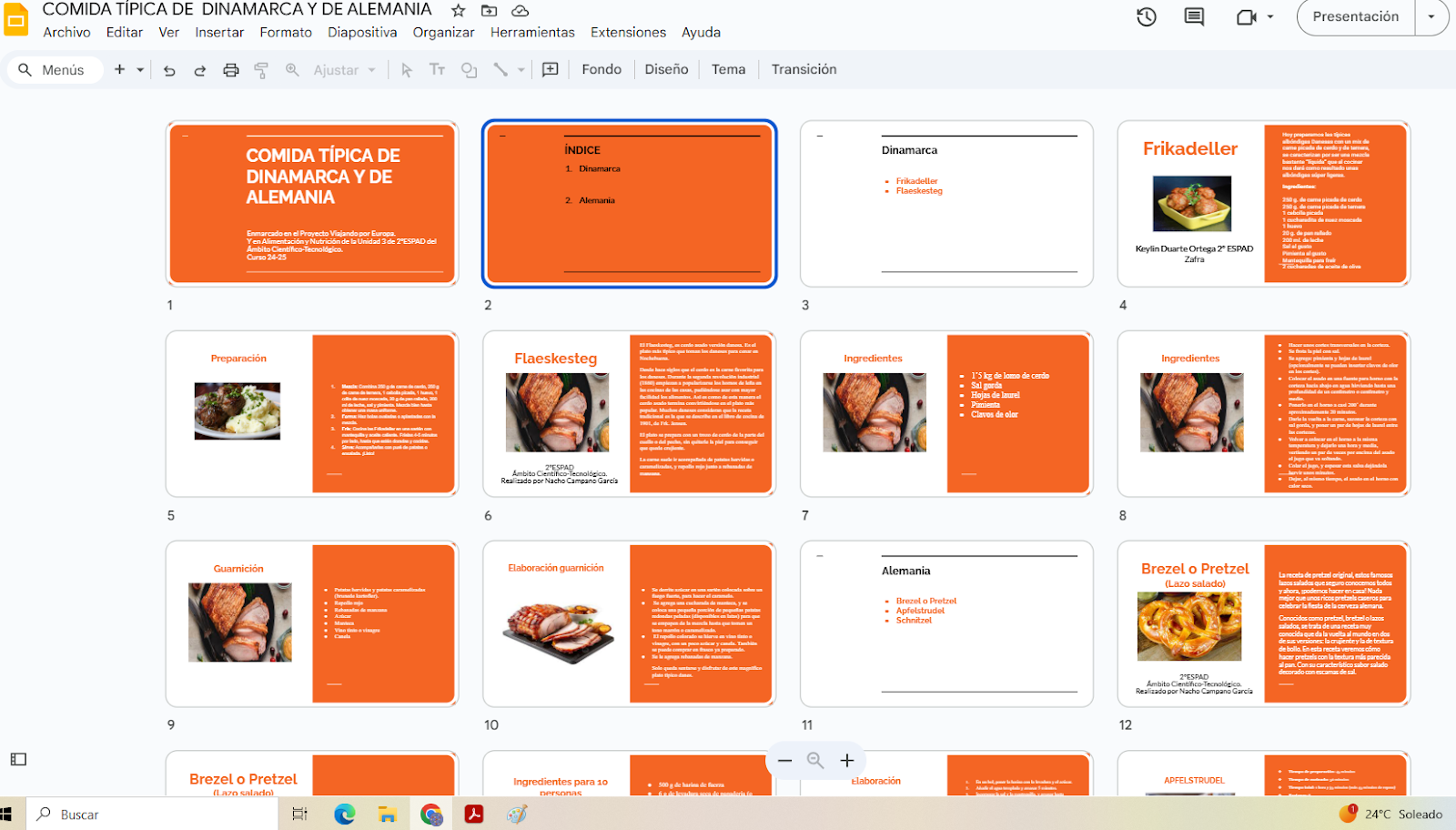Image resolution: width=1456 pixels, height=830 pixels.
Task: Open the Formato menu
Action: click(x=286, y=32)
